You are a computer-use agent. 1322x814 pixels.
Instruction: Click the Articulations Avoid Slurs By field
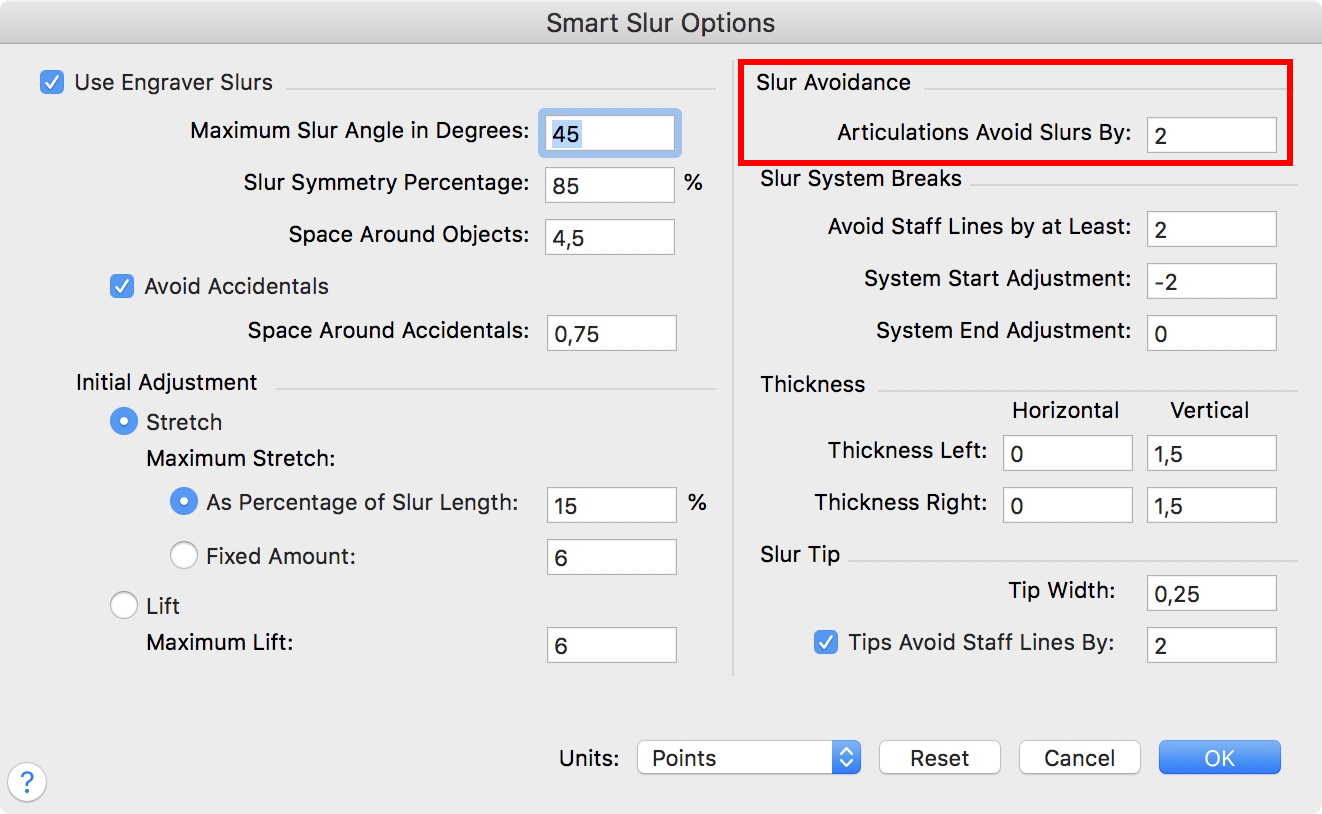tap(1211, 135)
